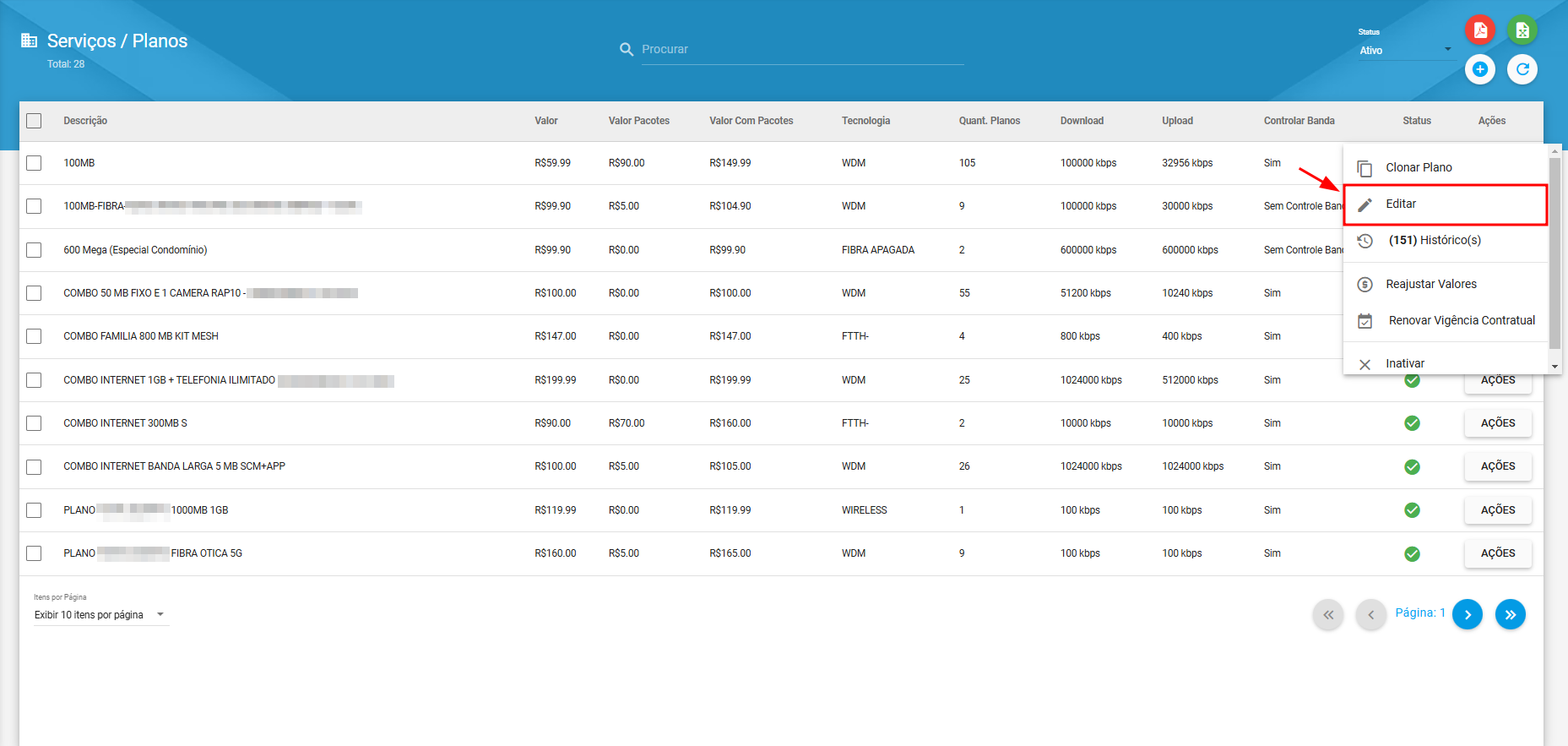Screen dimensions: 1568x746
Task: Open AÇÕES for PLANO 1000MB 1GB
Action: pyautogui.click(x=1498, y=510)
